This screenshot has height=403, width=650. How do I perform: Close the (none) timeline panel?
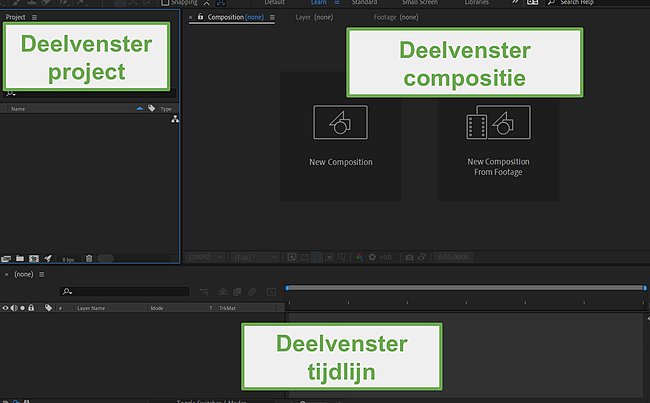tap(6, 274)
